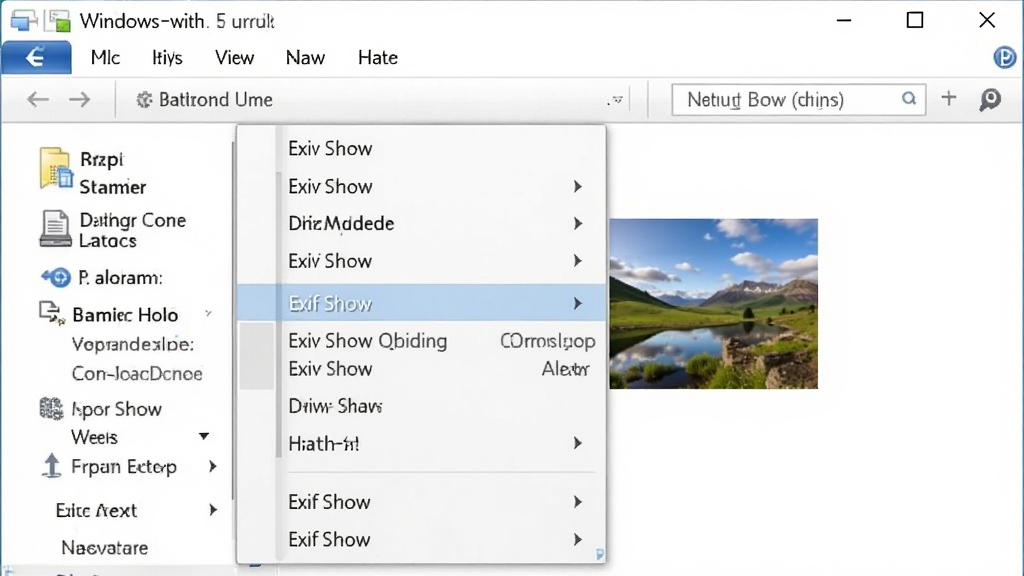
Task: Click the Frpan Ectep upload arrow icon
Action: coord(51,466)
